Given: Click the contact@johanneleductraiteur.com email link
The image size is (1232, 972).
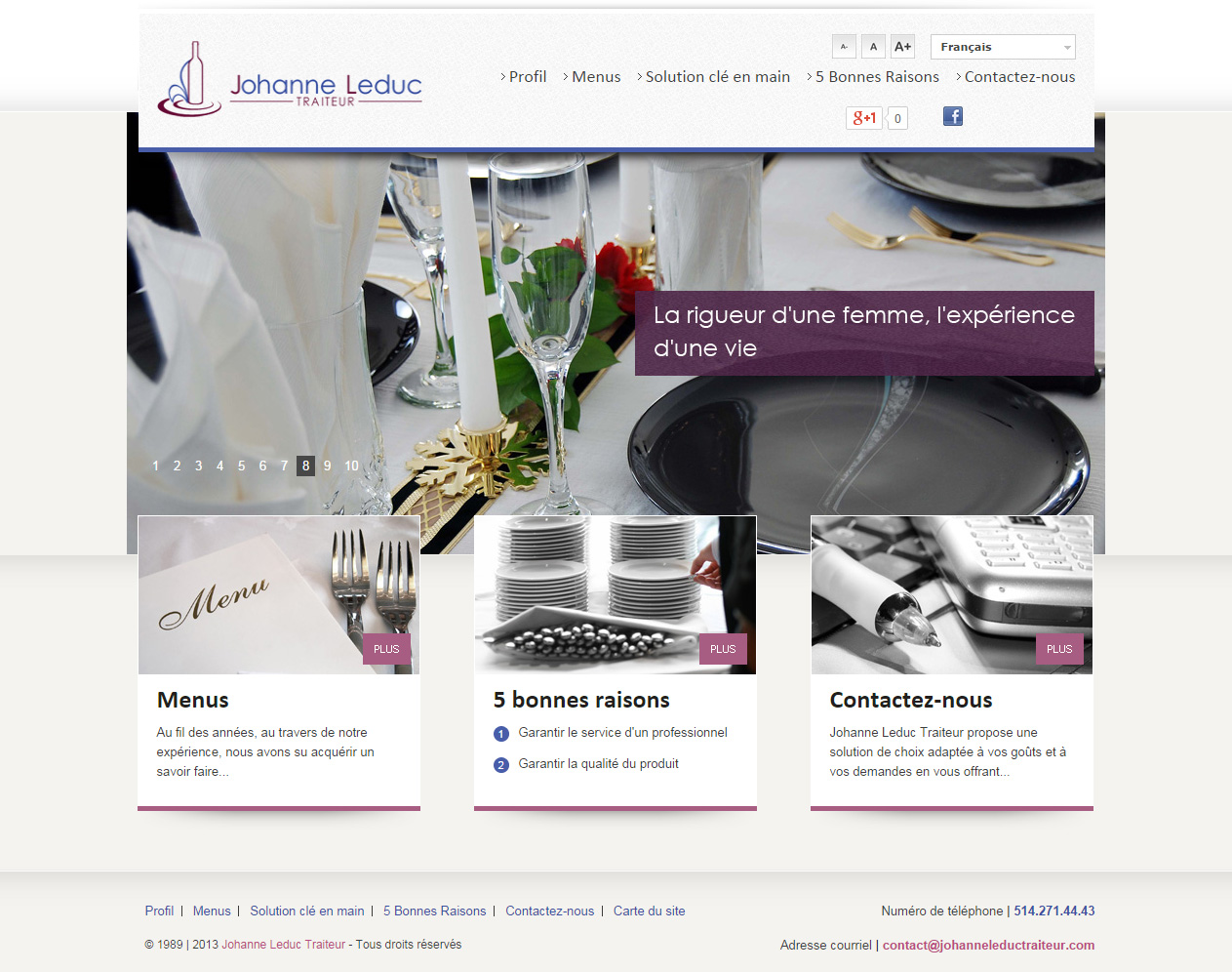Looking at the screenshot, I should [x=988, y=945].
